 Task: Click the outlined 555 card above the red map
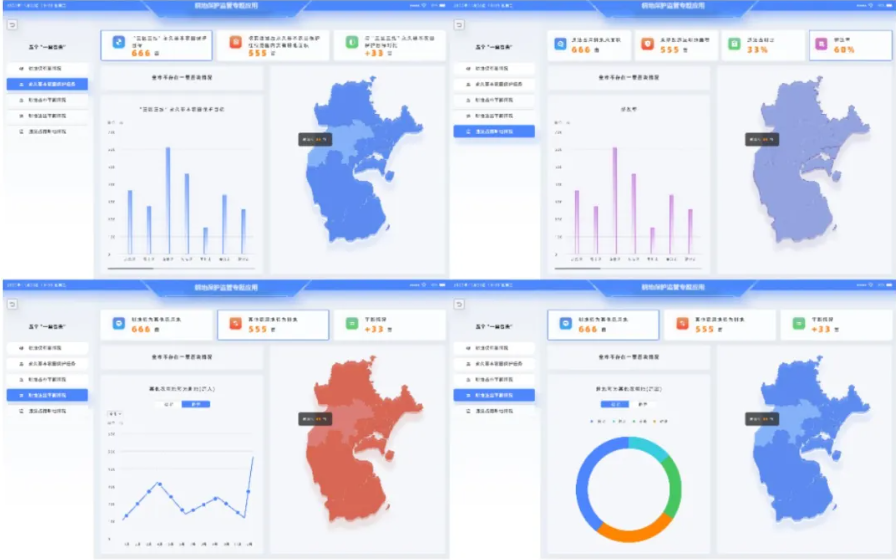point(275,324)
